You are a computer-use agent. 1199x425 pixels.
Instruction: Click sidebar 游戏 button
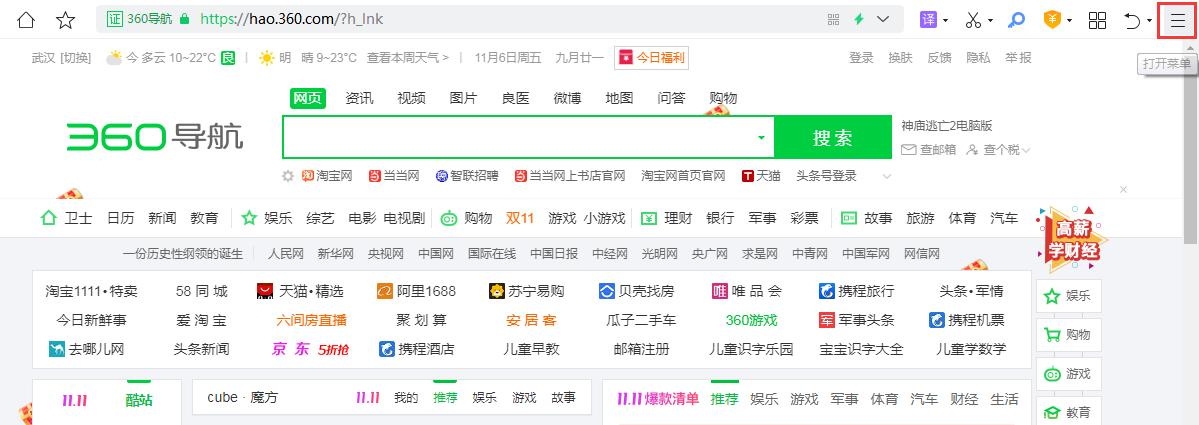pos(1067,374)
